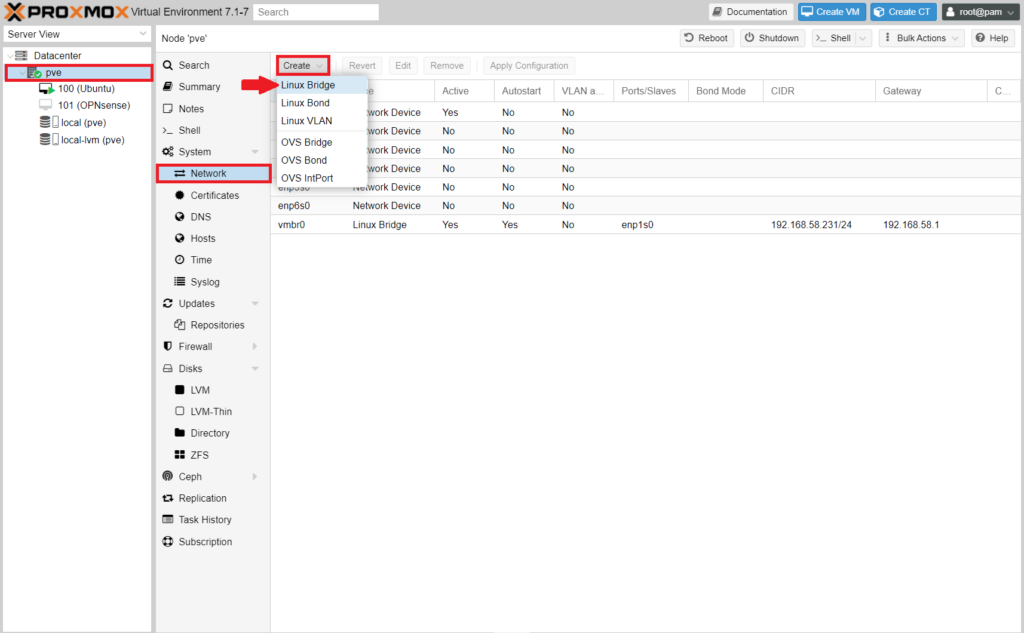Click the Revert button
The height and width of the screenshot is (633, 1024).
362,65
